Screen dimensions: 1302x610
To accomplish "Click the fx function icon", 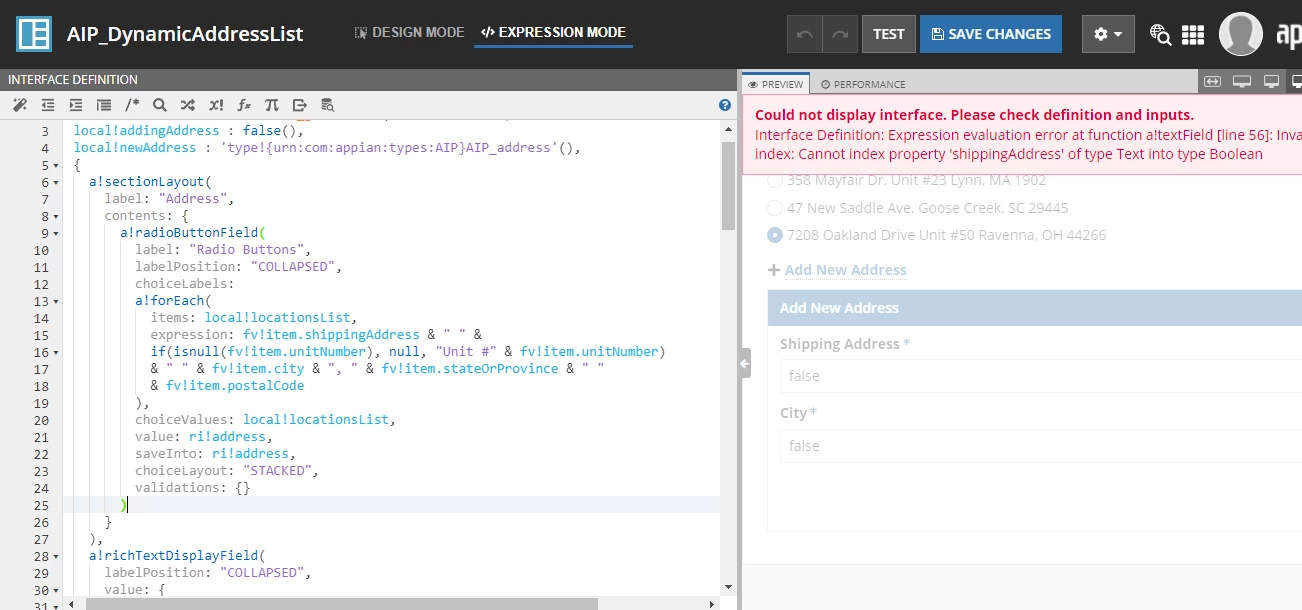I will click(244, 105).
